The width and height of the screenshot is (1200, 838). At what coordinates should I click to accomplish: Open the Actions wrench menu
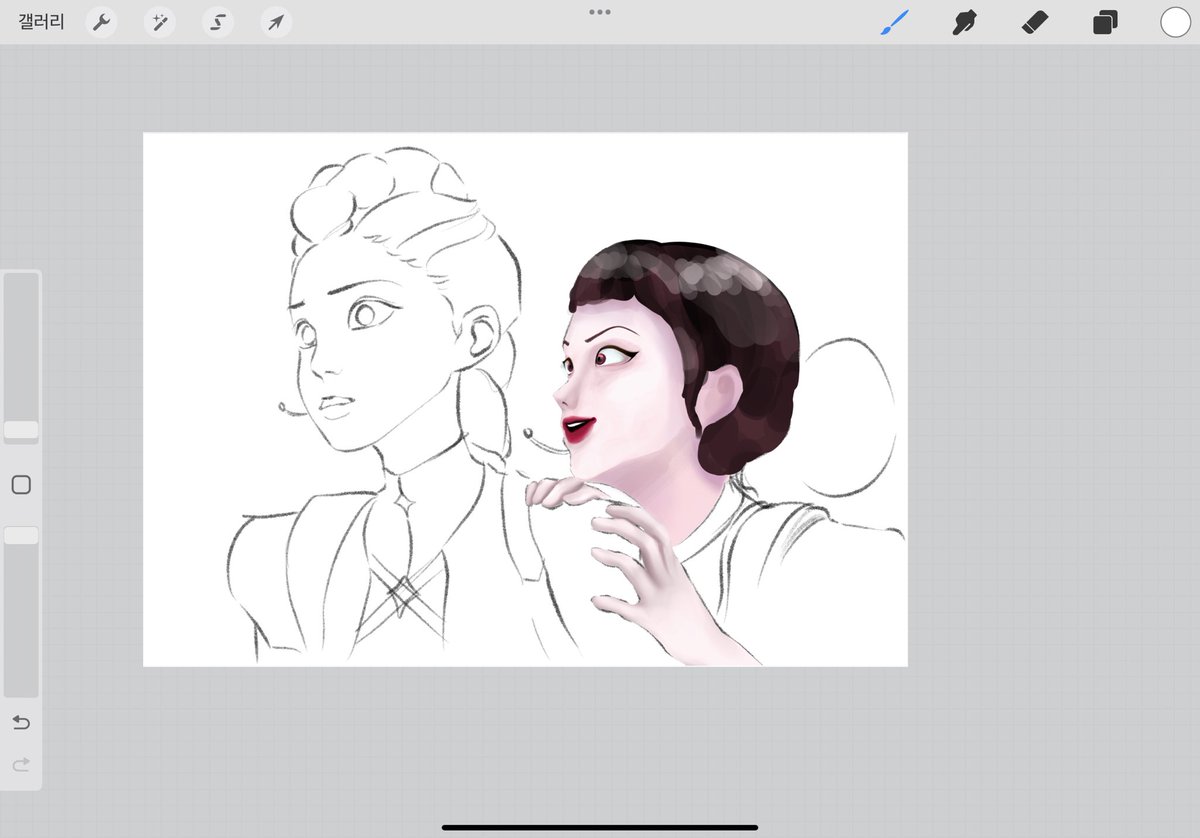pyautogui.click(x=101, y=22)
